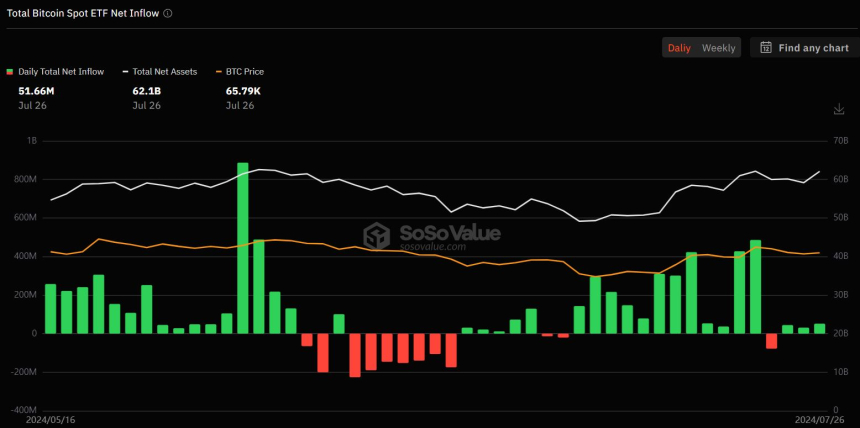This screenshot has height=428, width=860.
Task: Click the 62.1B total net assets value
Action: (x=146, y=91)
